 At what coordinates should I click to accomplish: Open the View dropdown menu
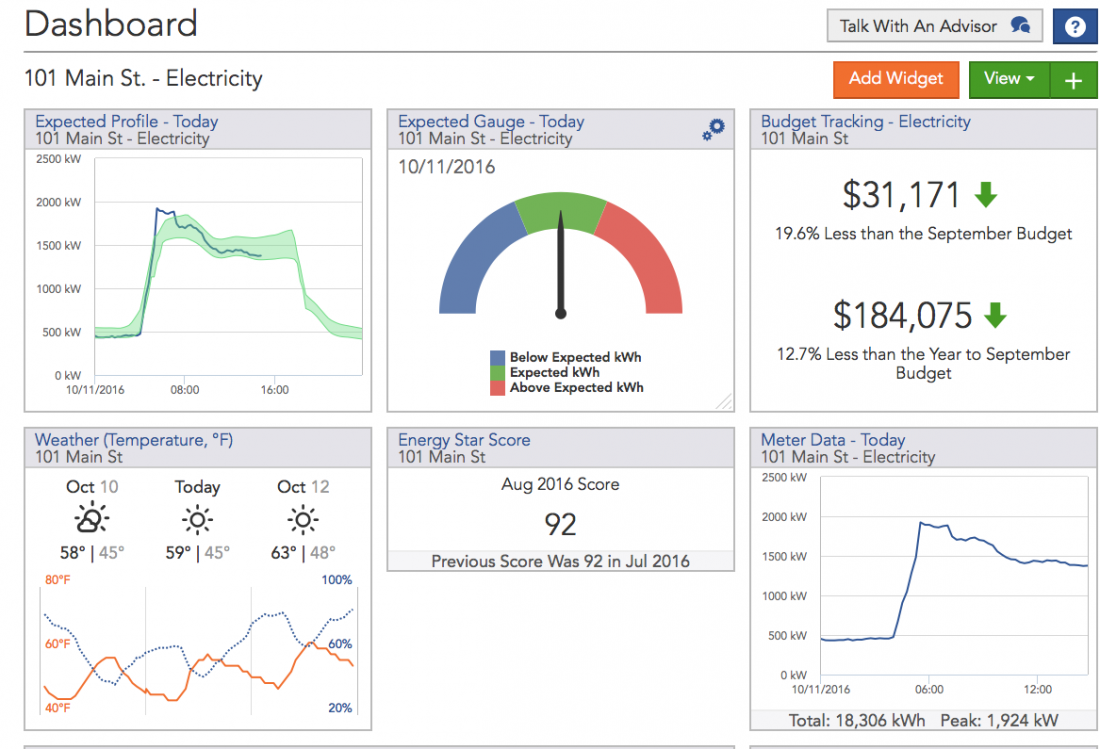point(1009,79)
